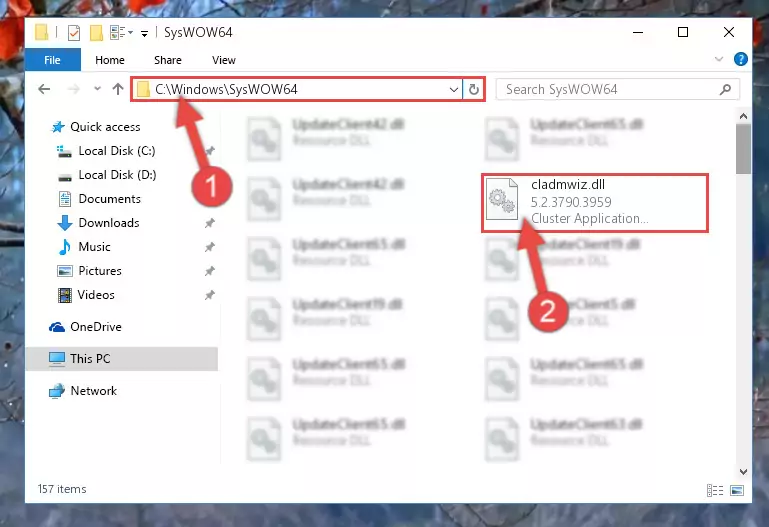Click the New Folder quick access icon
Viewport: 769px width, 527px height.
[96, 33]
